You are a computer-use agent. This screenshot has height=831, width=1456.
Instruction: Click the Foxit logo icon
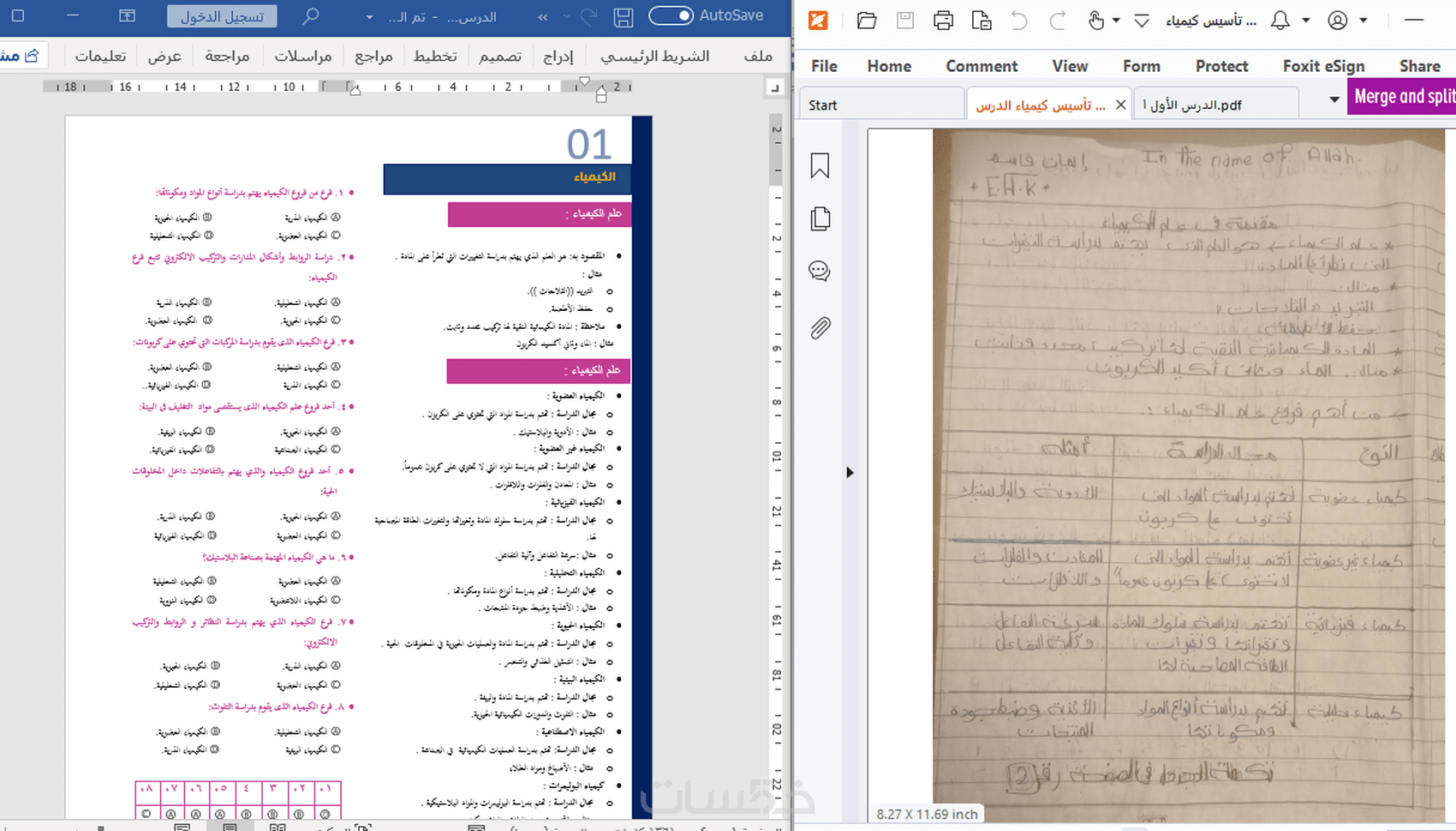(x=819, y=20)
